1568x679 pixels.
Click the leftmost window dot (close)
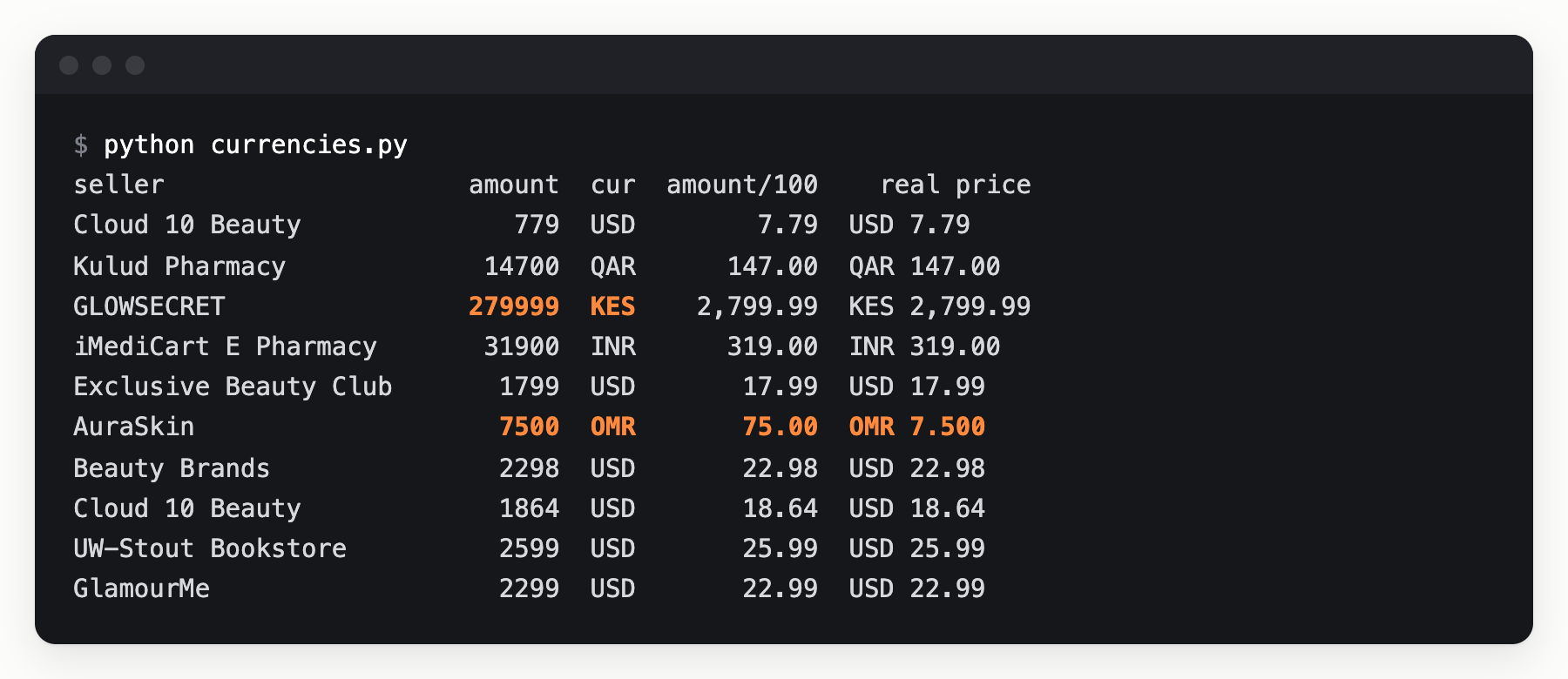tap(69, 65)
